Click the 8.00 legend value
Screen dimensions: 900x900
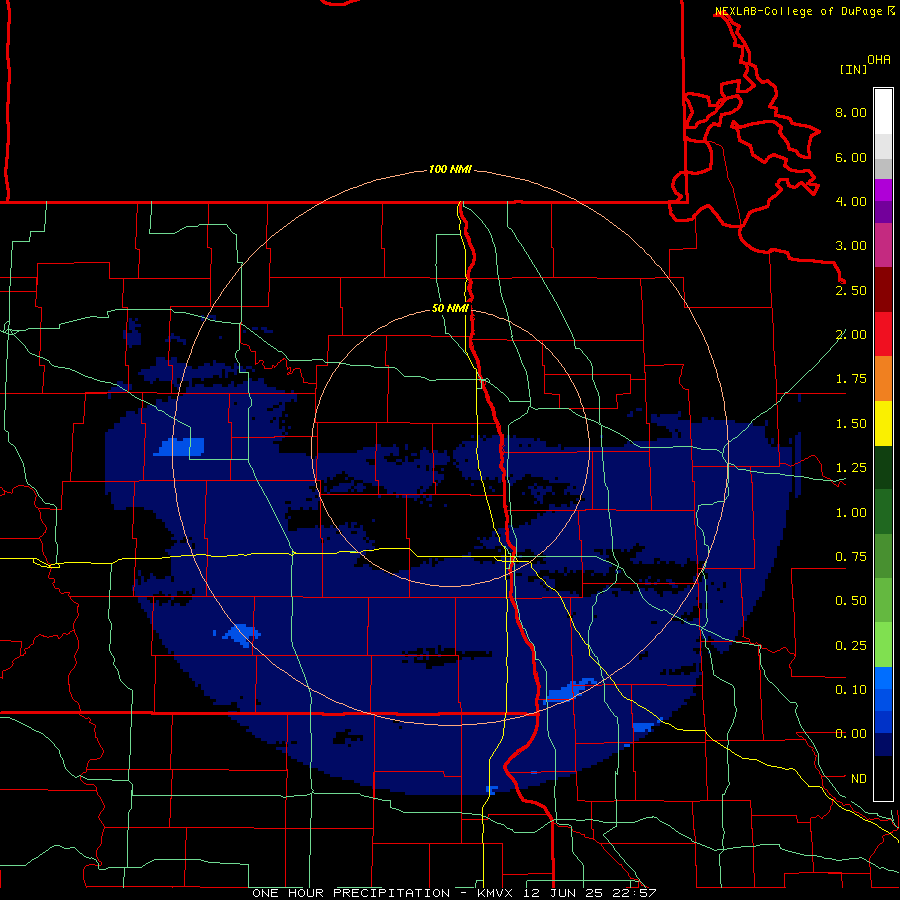[x=851, y=112]
